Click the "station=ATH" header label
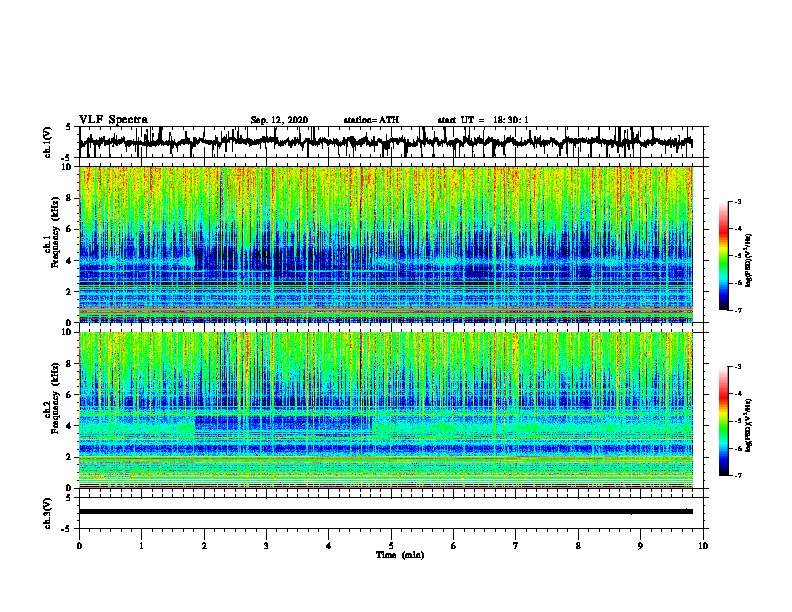Image resolution: width=792 pixels, height=612 pixels. [371, 120]
